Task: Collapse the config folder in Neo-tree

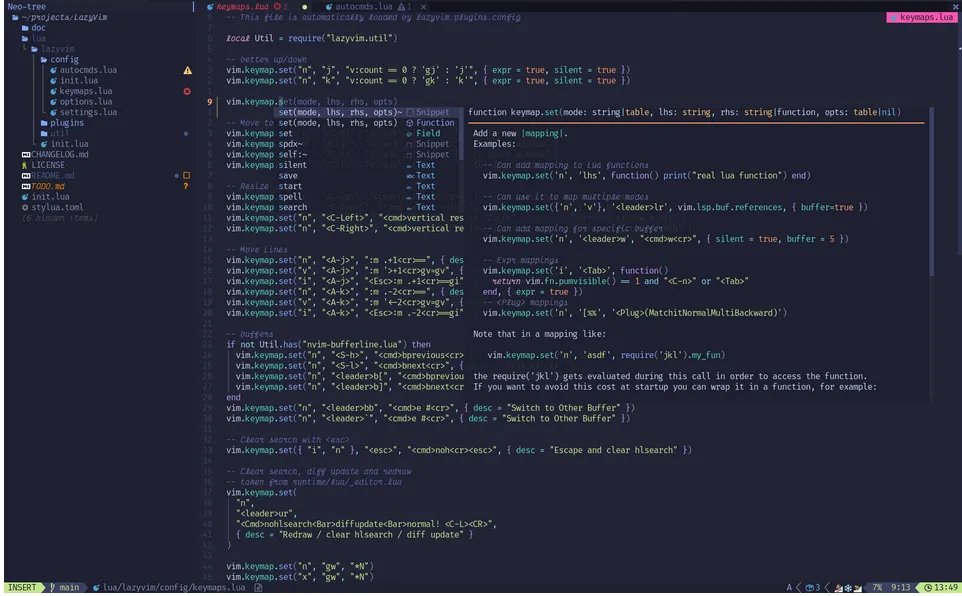Action: pyautogui.click(x=44, y=60)
